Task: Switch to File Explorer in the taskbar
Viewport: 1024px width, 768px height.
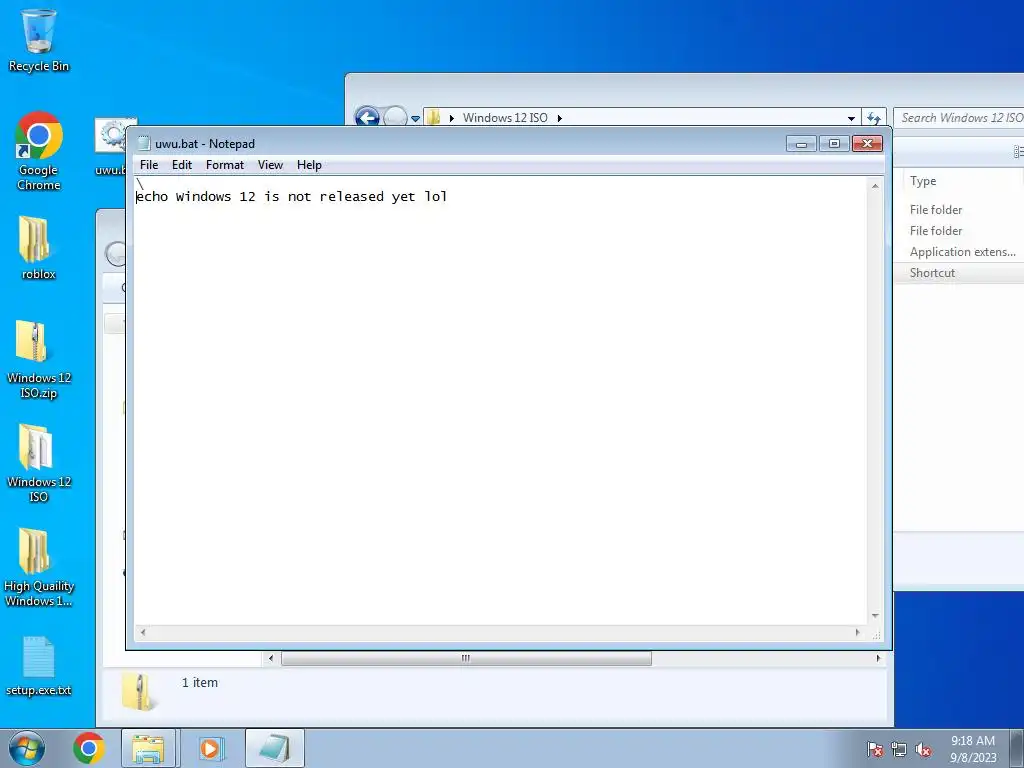Action: point(148,748)
